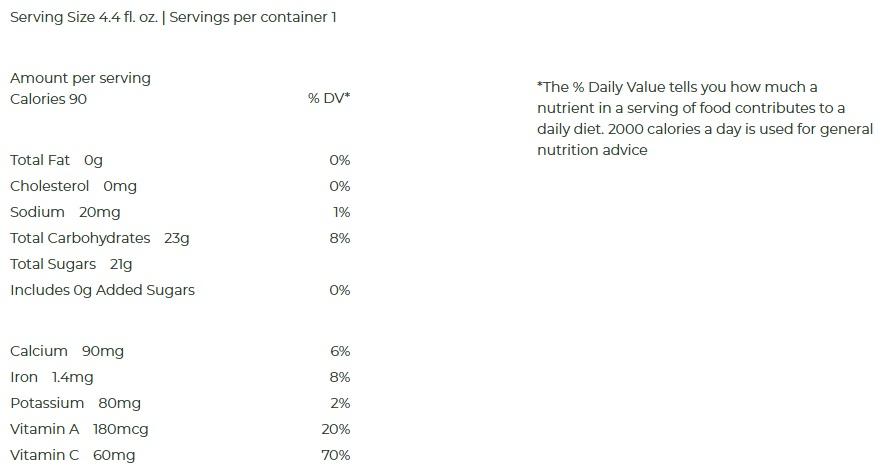The width and height of the screenshot is (890, 474).
Task: Click the Total Carbohydrates 23g row
Action: point(180,238)
